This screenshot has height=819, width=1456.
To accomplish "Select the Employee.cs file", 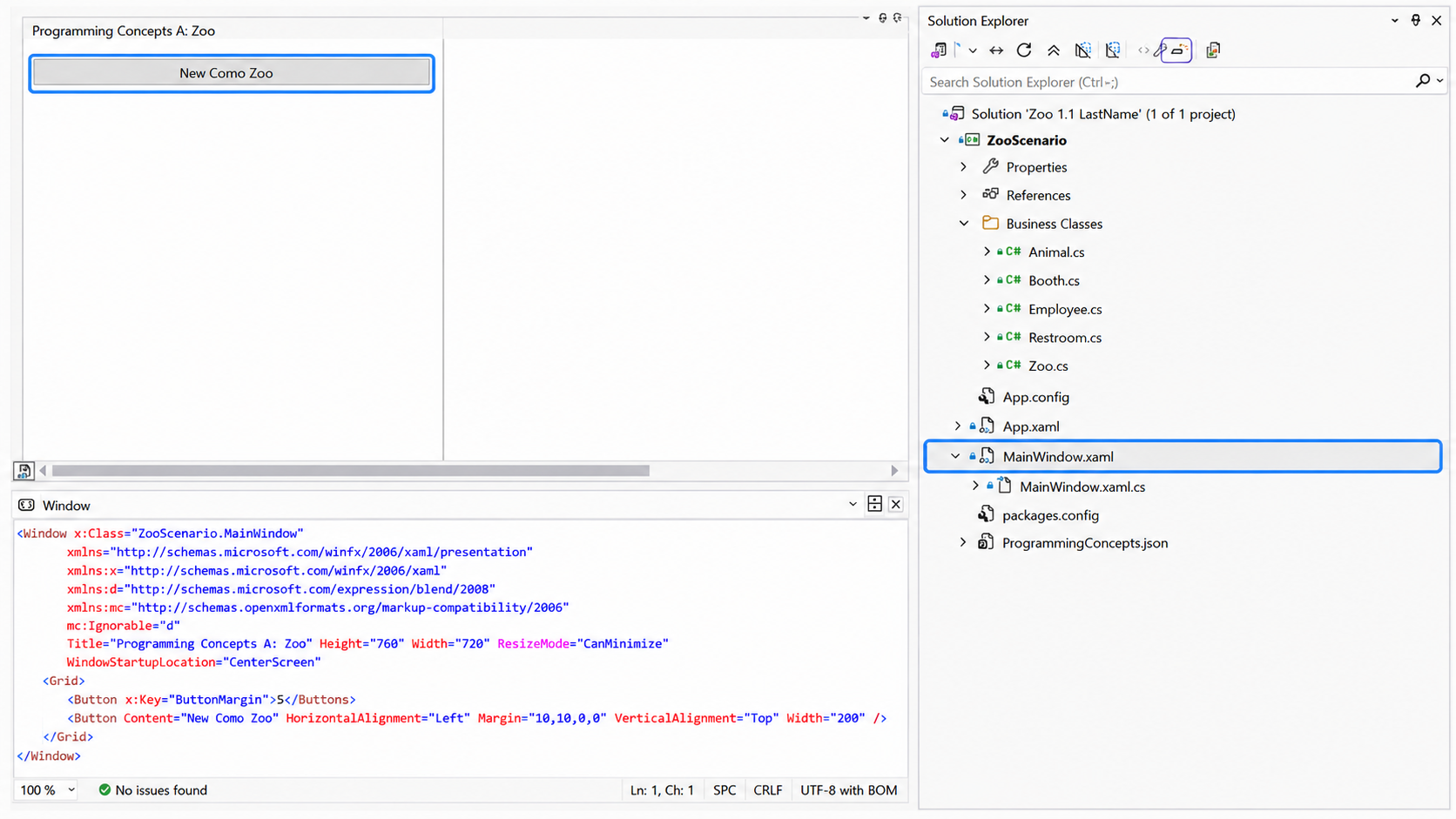I will click(1065, 309).
